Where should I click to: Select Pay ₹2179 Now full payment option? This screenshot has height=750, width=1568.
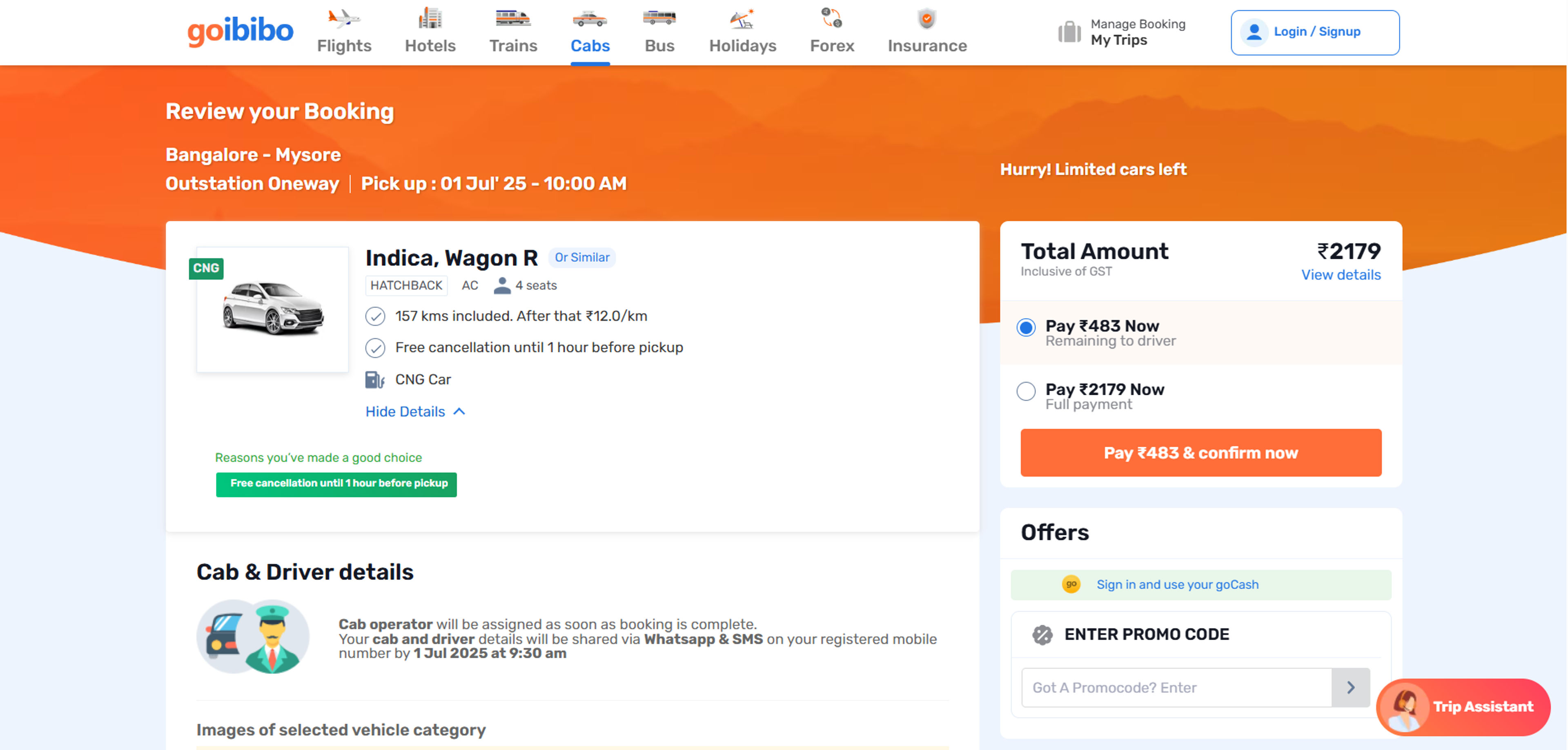[1026, 391]
